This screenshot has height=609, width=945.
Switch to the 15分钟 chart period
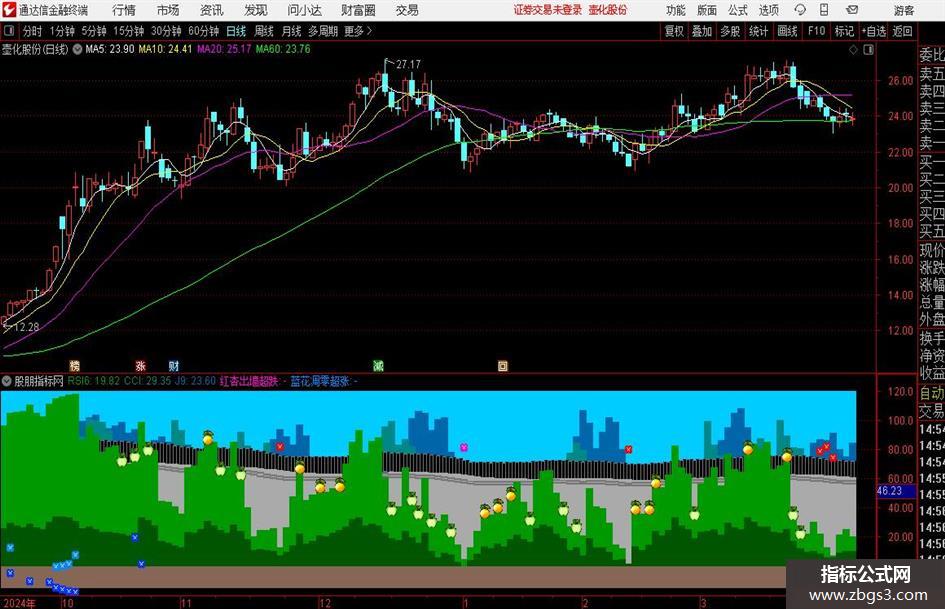tap(128, 31)
